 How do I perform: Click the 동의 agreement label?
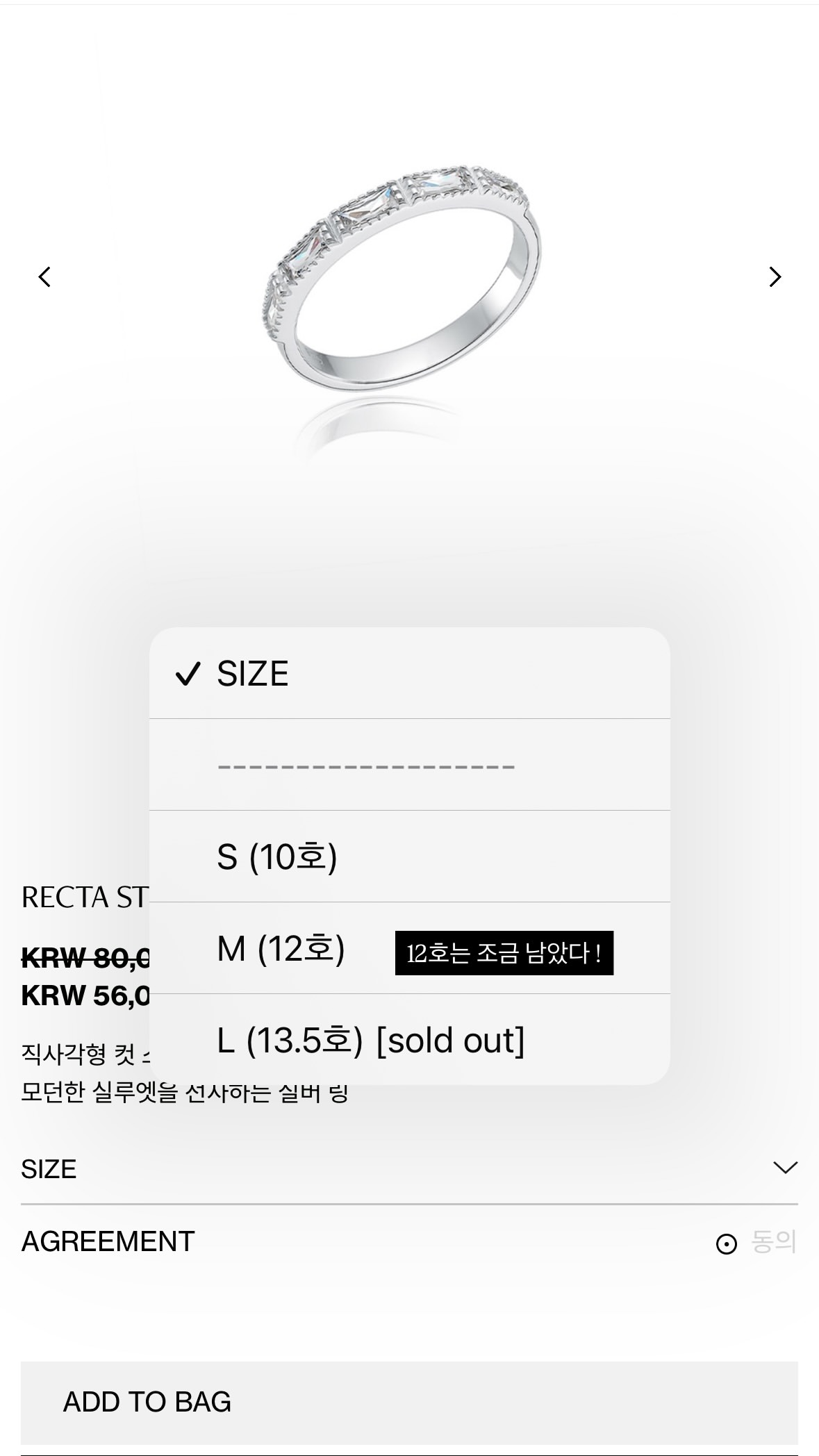tap(773, 1242)
